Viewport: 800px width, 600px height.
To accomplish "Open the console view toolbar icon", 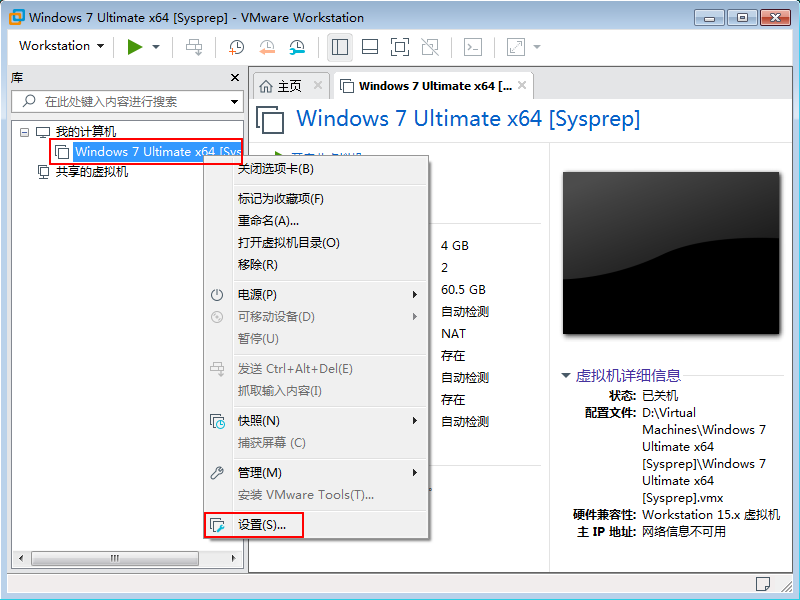I will [x=474, y=47].
